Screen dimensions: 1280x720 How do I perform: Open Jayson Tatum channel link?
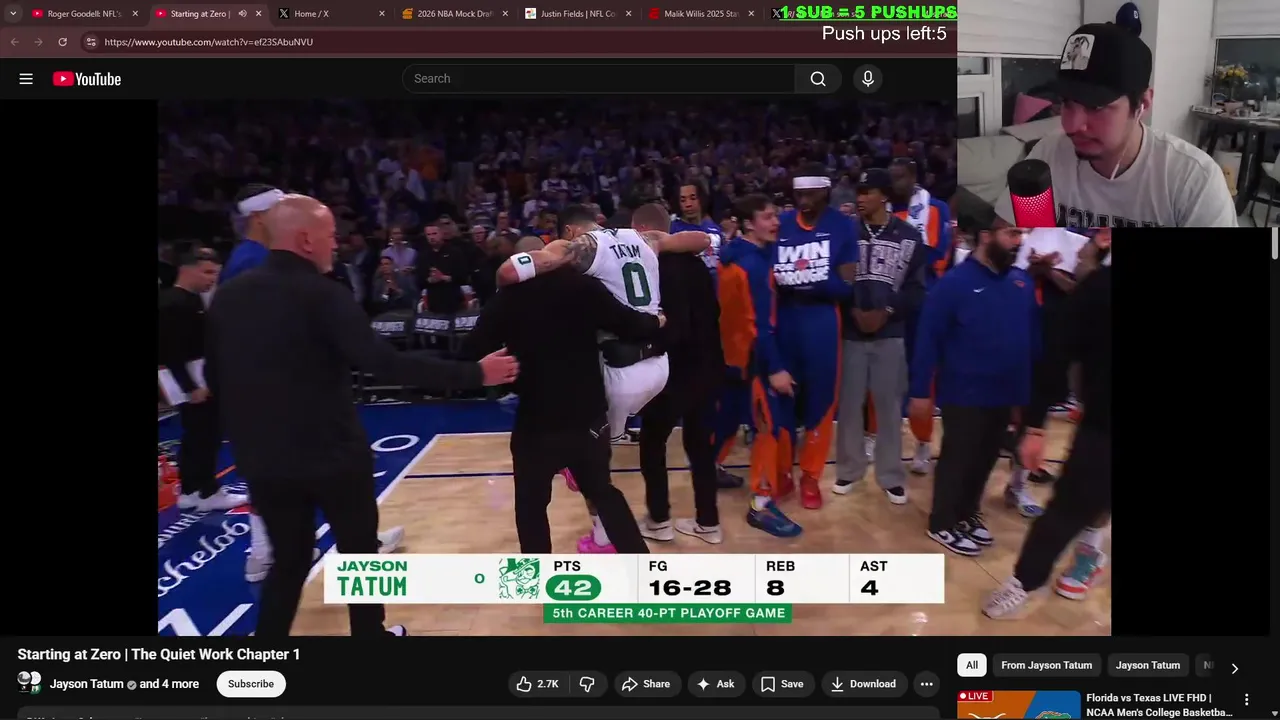point(87,684)
